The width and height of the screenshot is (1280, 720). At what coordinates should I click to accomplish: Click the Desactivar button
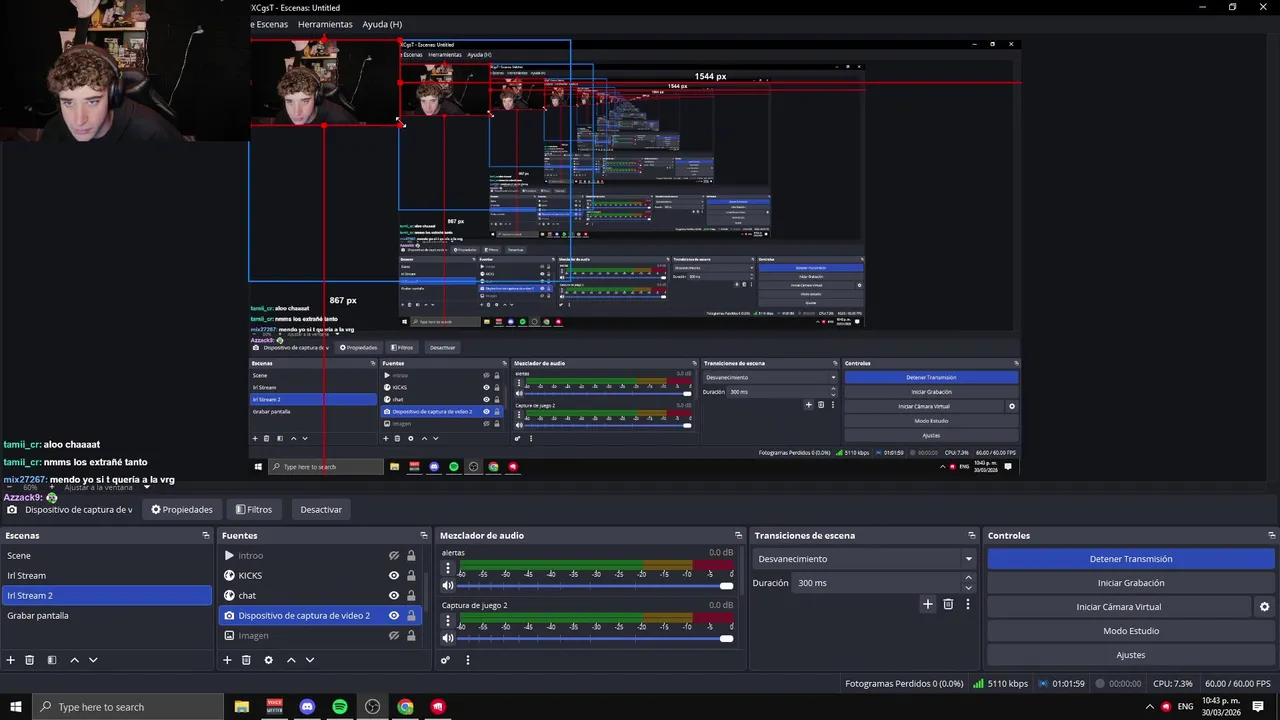tap(321, 510)
